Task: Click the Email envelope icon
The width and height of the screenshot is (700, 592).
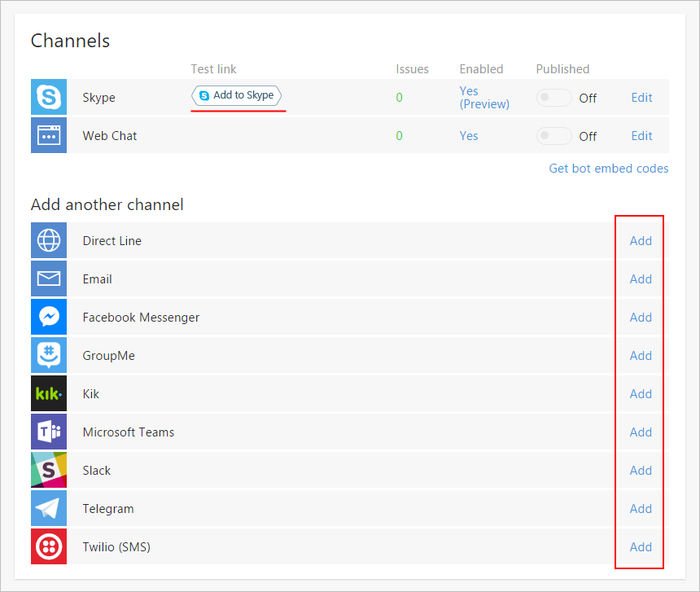Action: pyautogui.click(x=49, y=279)
